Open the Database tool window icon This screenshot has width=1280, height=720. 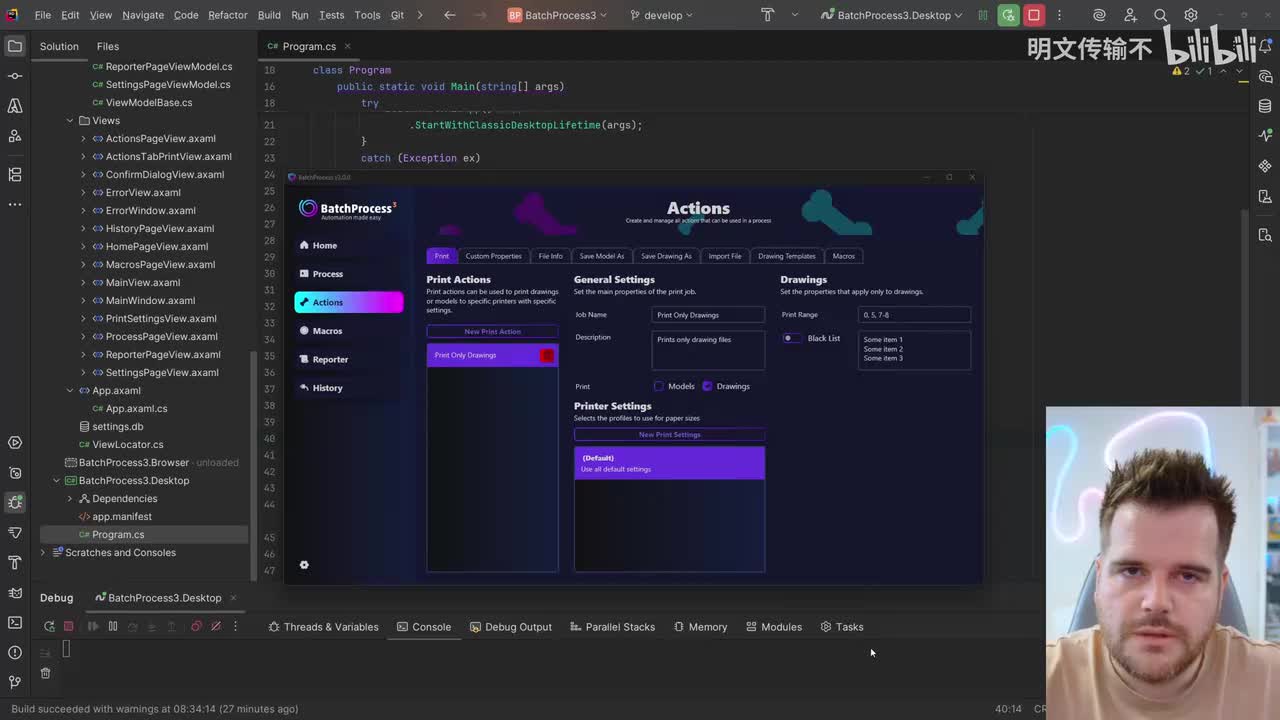pyautogui.click(x=1265, y=106)
